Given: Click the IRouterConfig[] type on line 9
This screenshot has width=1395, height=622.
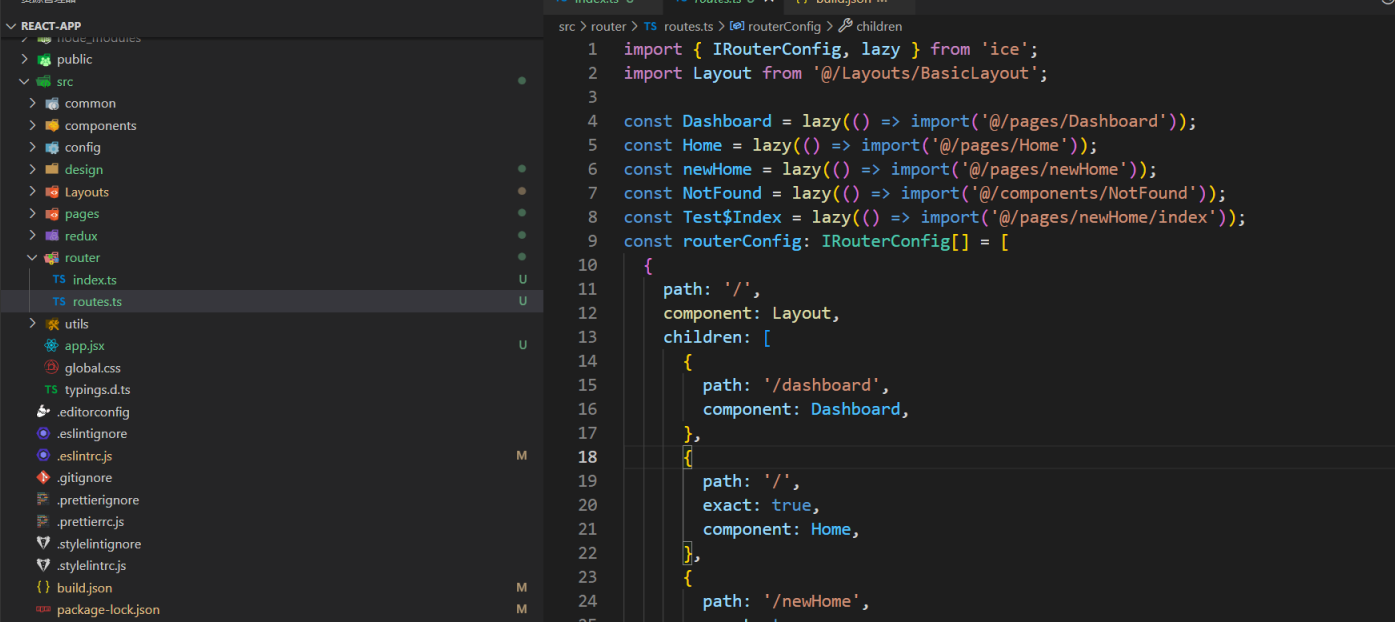Looking at the screenshot, I should [895, 241].
